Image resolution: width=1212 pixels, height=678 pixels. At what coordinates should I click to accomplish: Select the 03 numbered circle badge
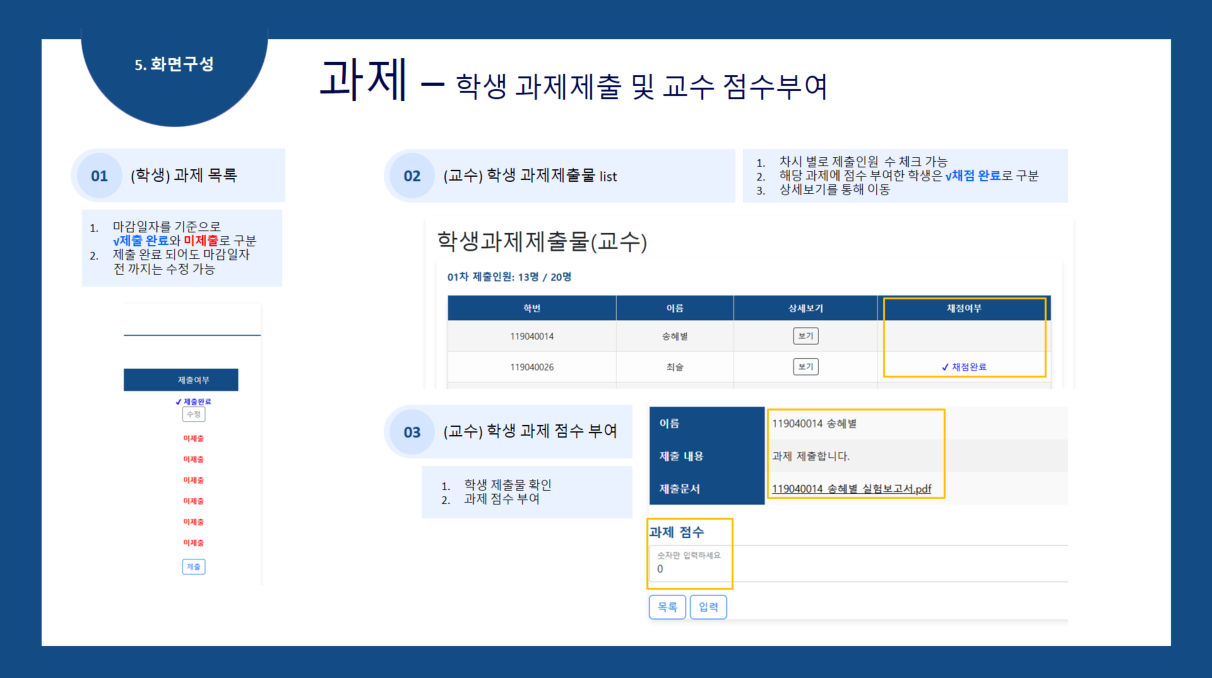412,432
